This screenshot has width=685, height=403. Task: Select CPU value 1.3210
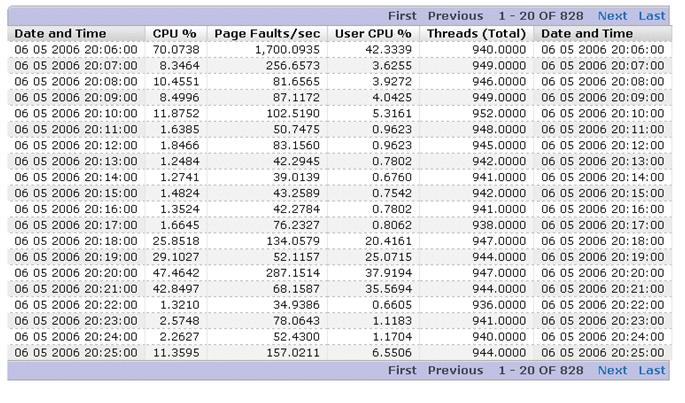179,305
